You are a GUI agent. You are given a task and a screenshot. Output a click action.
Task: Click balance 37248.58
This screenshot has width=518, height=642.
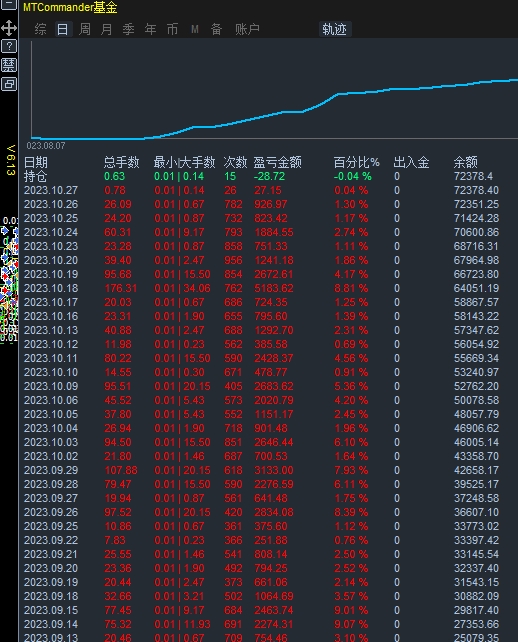pos(476,498)
